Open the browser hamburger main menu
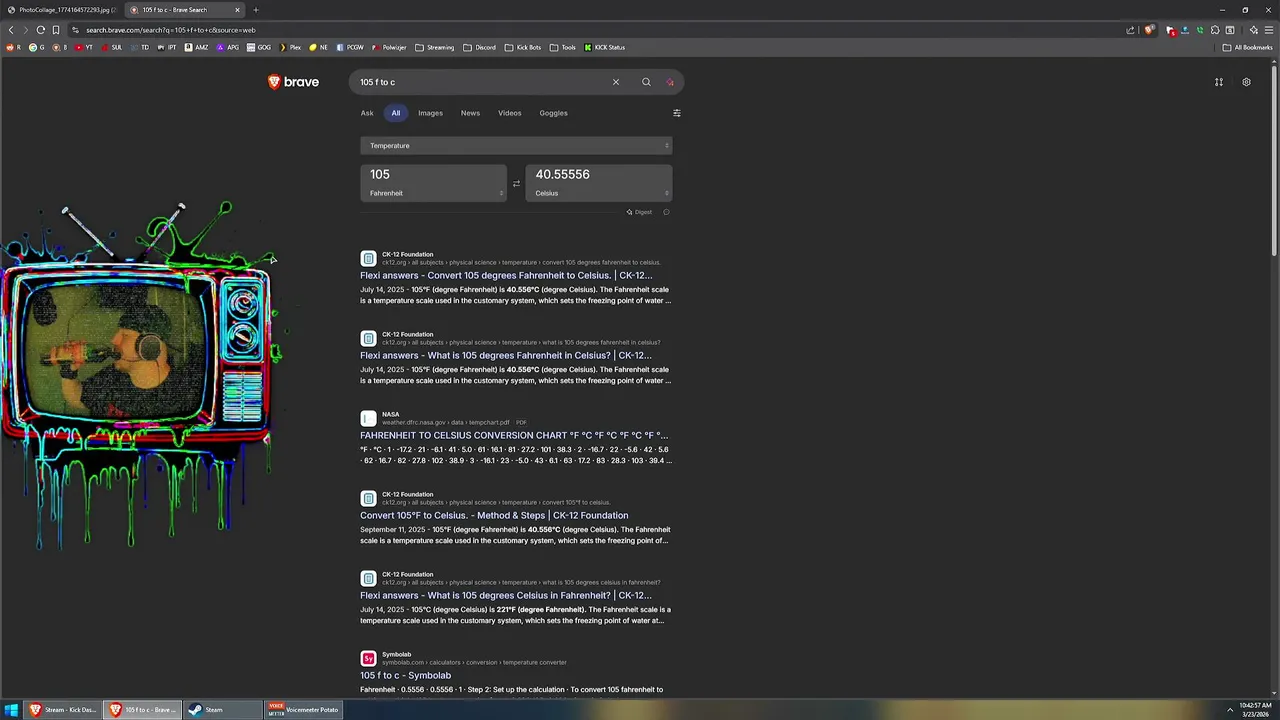The height and width of the screenshot is (720, 1280). [x=1269, y=30]
